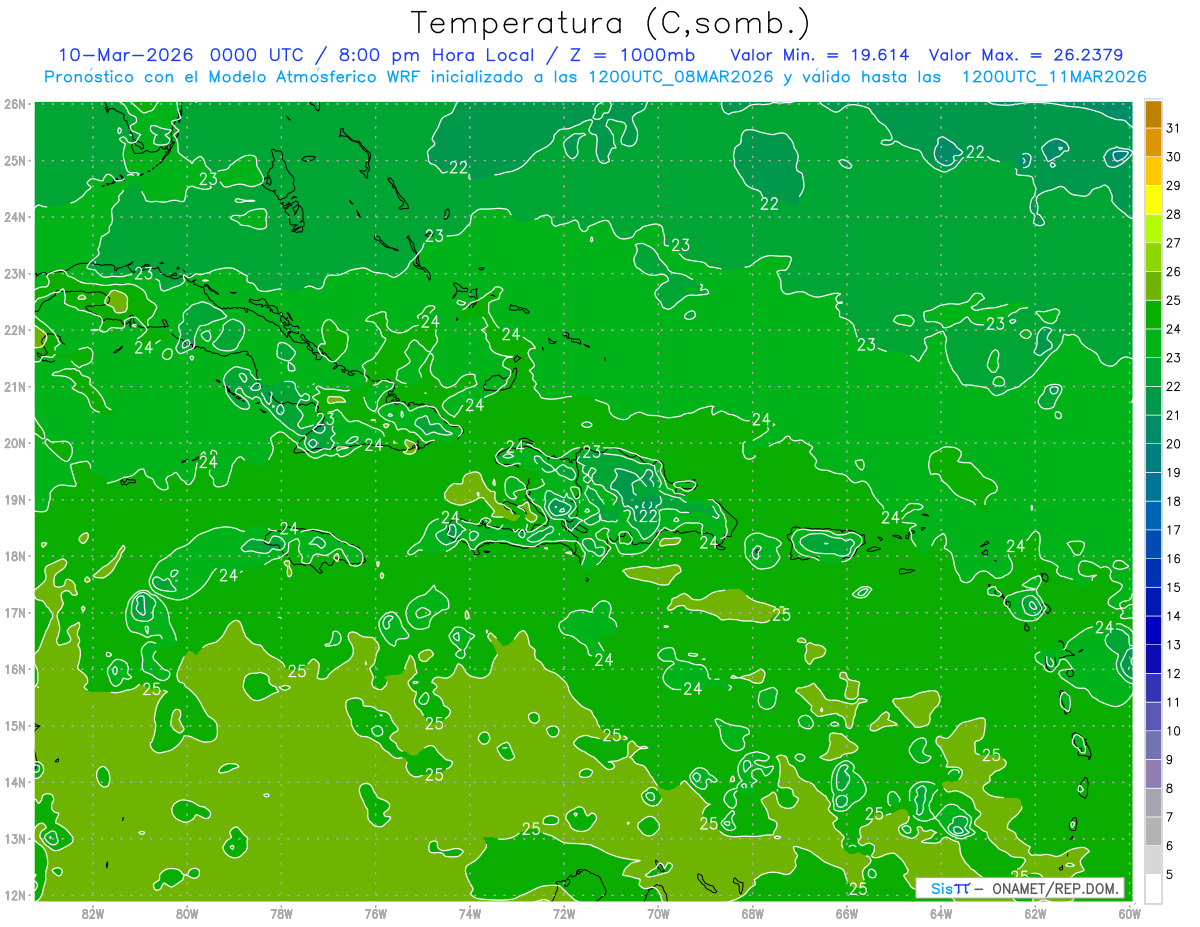Click the colorbar label "5"
The image size is (1200, 927).
pos(1169,874)
